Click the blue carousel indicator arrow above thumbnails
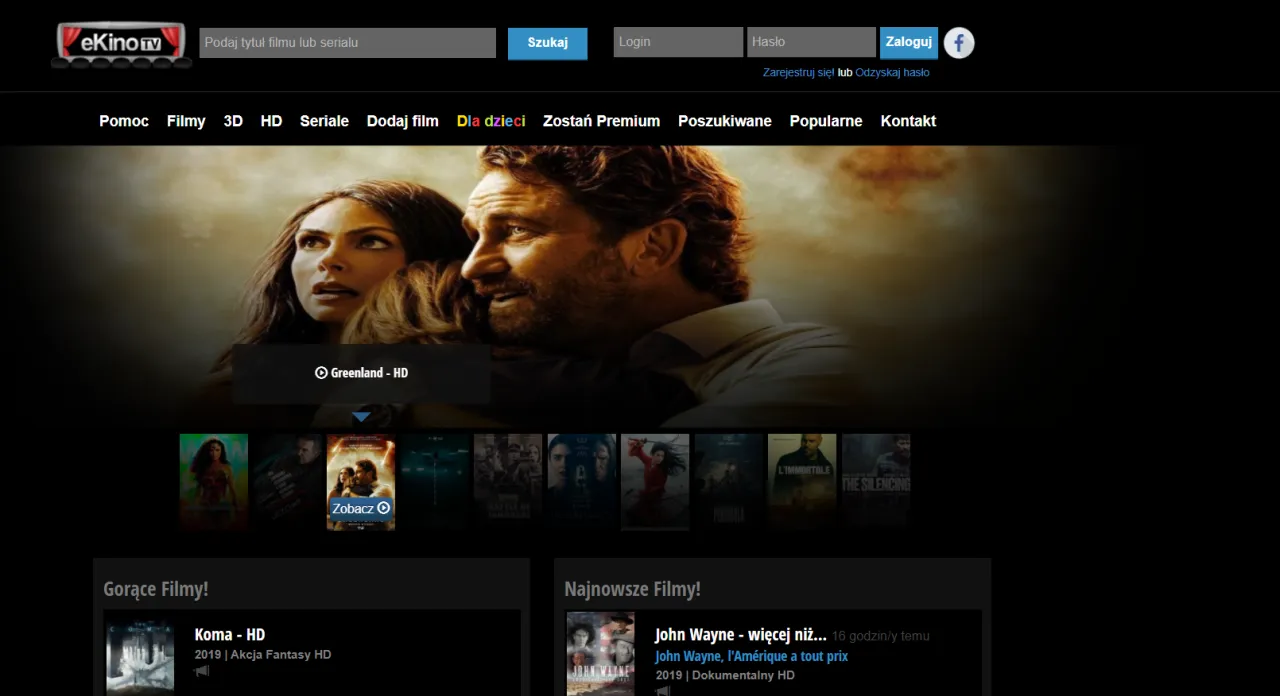This screenshot has height=696, width=1280. 361,417
